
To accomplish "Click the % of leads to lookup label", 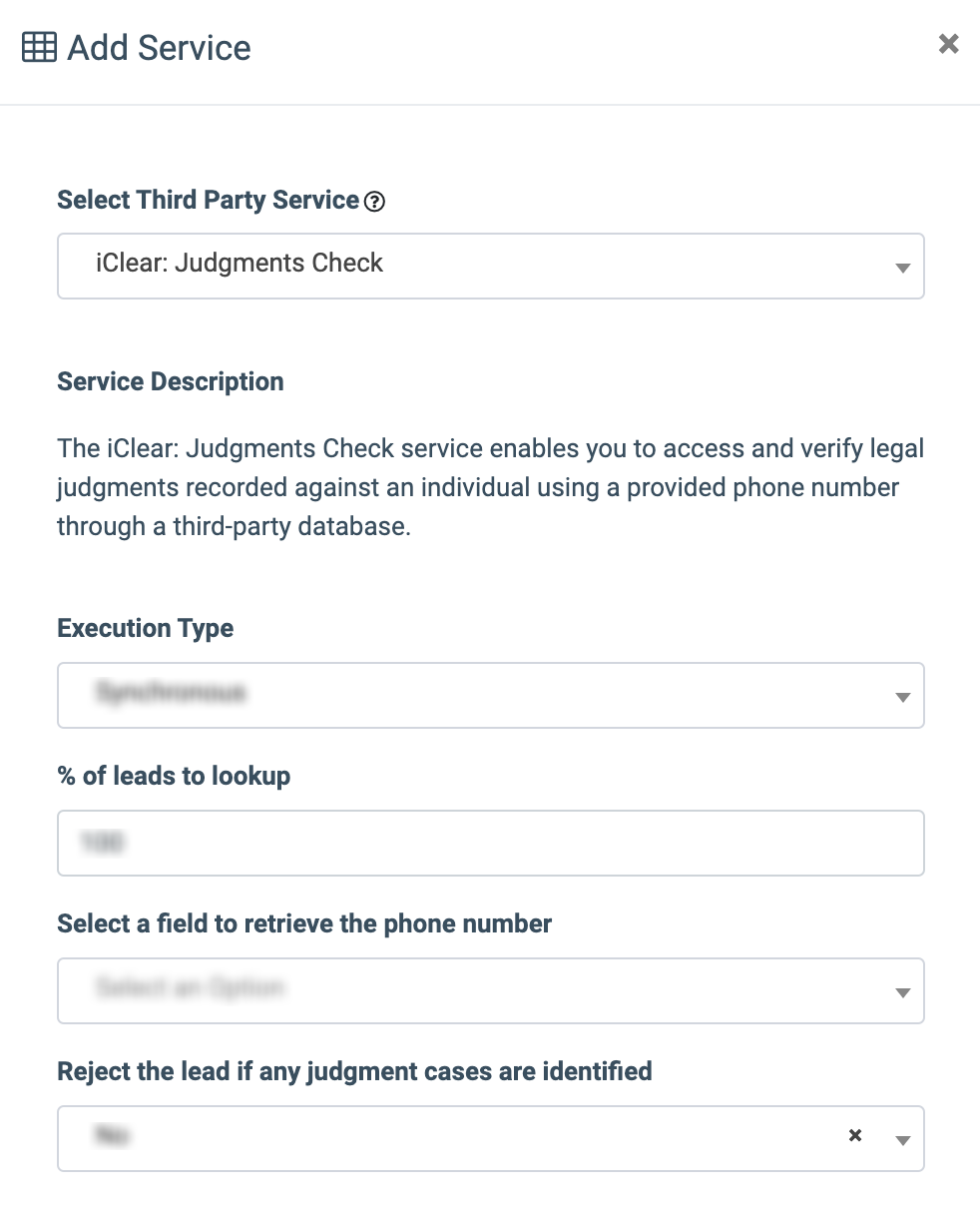I will (174, 776).
